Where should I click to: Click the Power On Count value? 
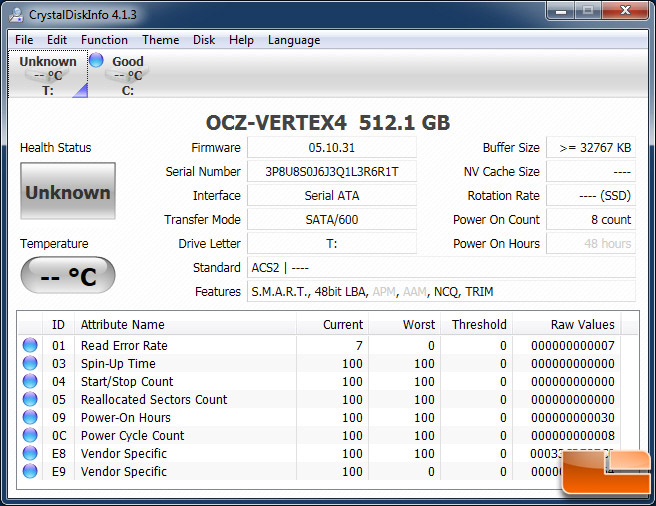(591, 219)
